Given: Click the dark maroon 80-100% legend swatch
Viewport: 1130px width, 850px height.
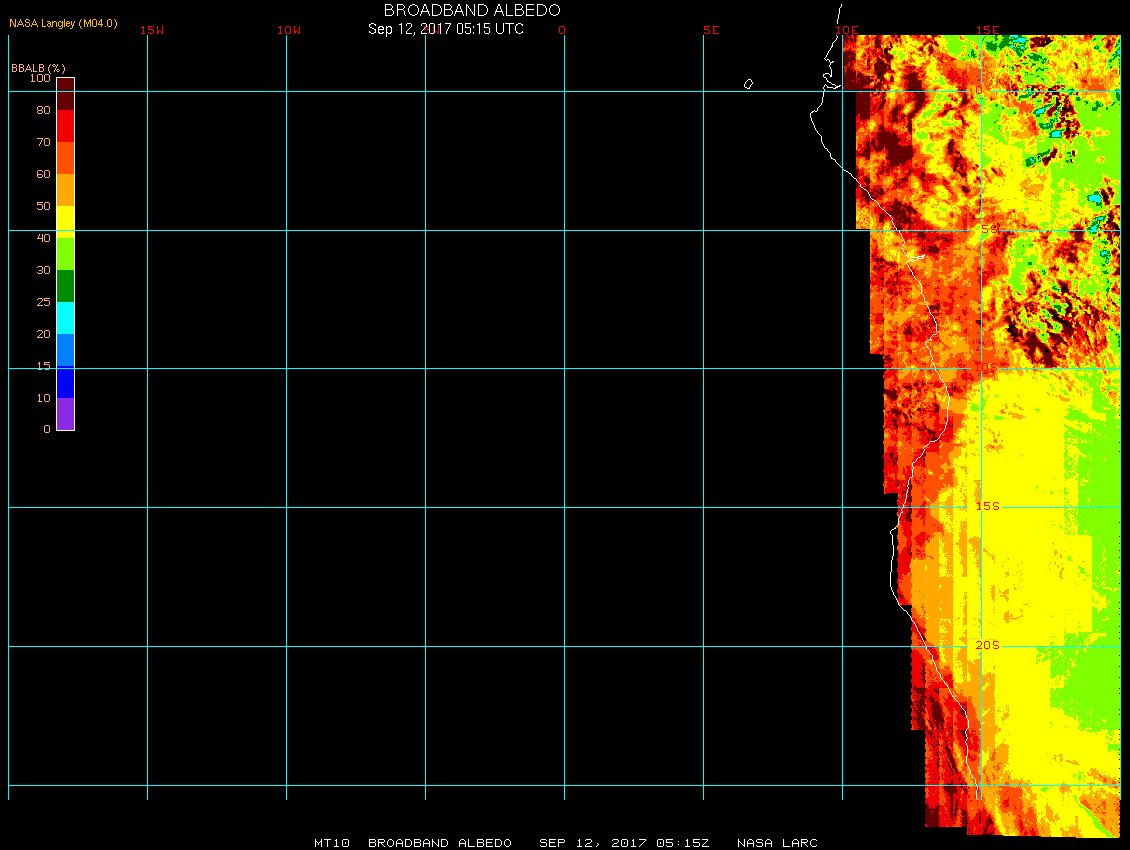Looking at the screenshot, I should (65, 93).
